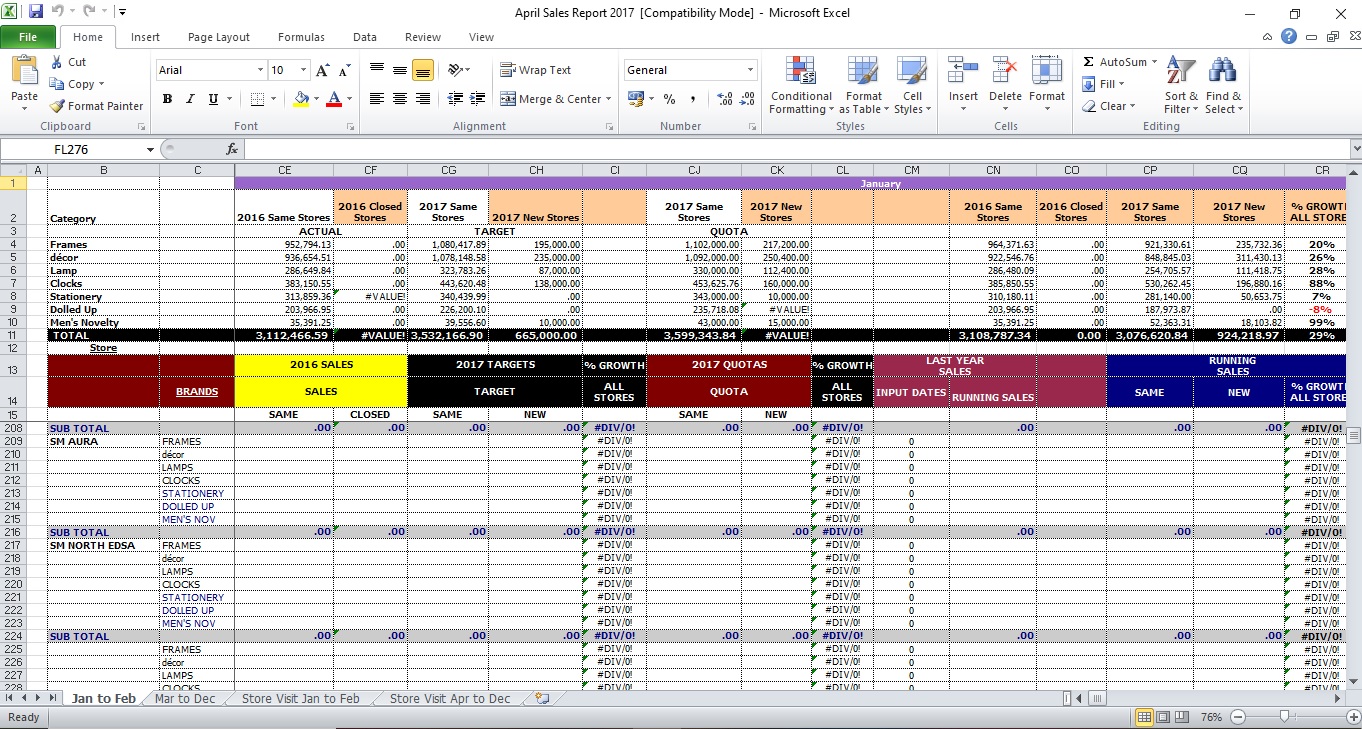The width and height of the screenshot is (1362, 729).
Task: Click the zoom slider handle
Action: [x=1284, y=717]
